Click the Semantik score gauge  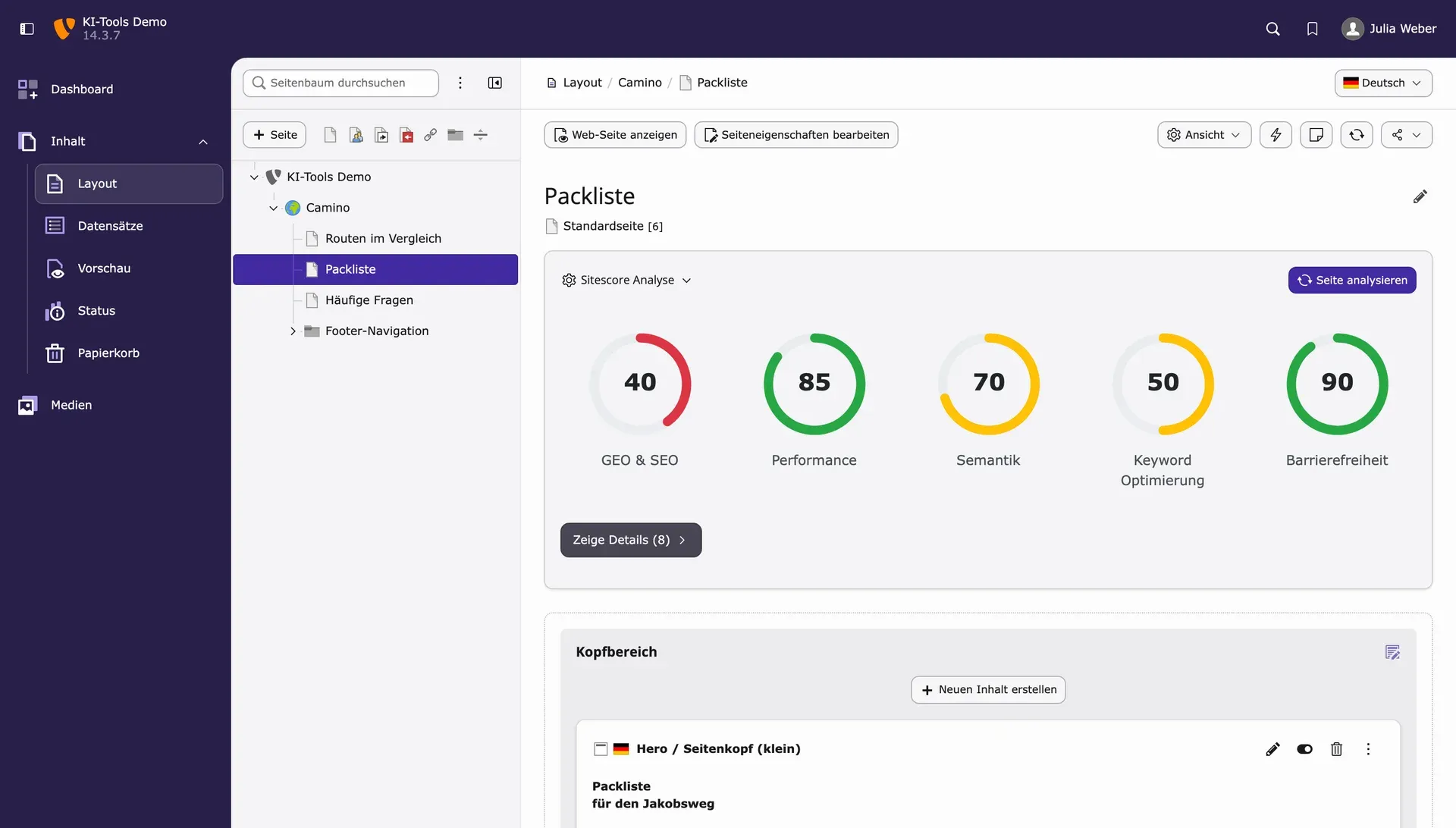tap(989, 384)
